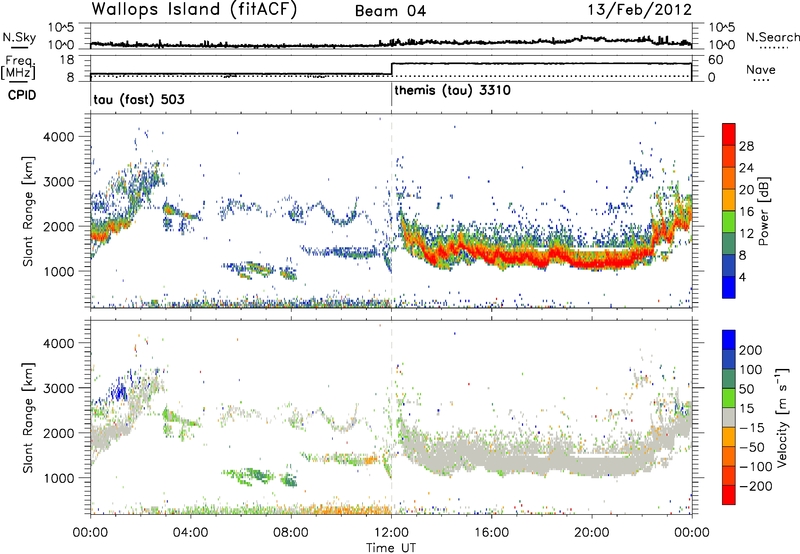
Task: Click velocity scale value -200
Action: click(755, 486)
